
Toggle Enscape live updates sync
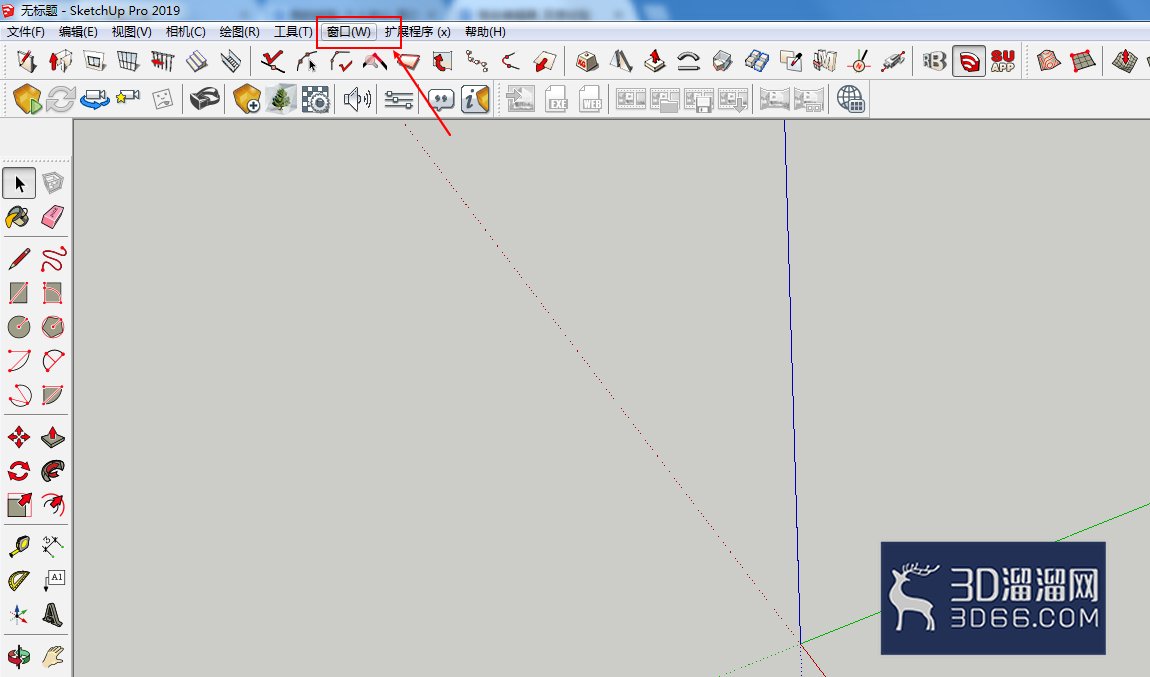coord(60,99)
